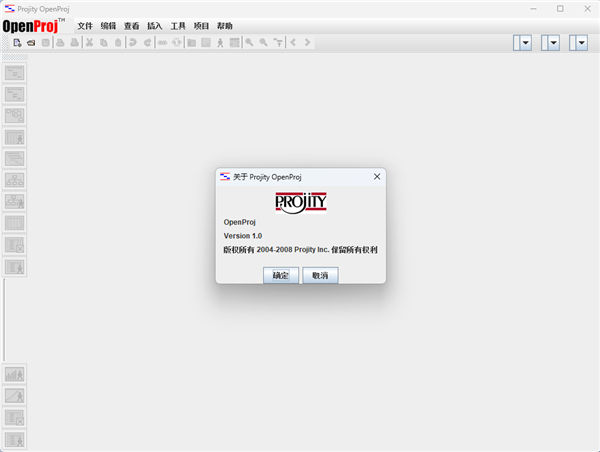Click the Copy icon in the toolbar
Screen dimensions: 600x452
coord(104,42)
